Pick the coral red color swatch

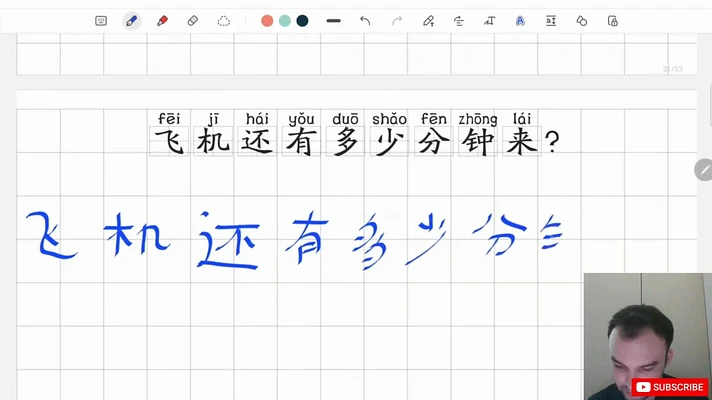point(267,21)
